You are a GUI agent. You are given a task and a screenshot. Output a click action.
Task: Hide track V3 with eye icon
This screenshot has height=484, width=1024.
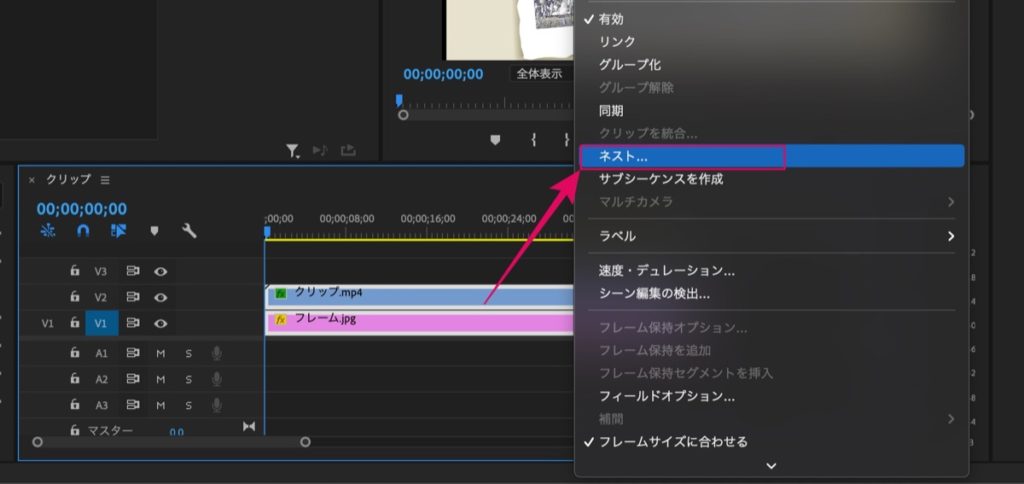[x=161, y=271]
